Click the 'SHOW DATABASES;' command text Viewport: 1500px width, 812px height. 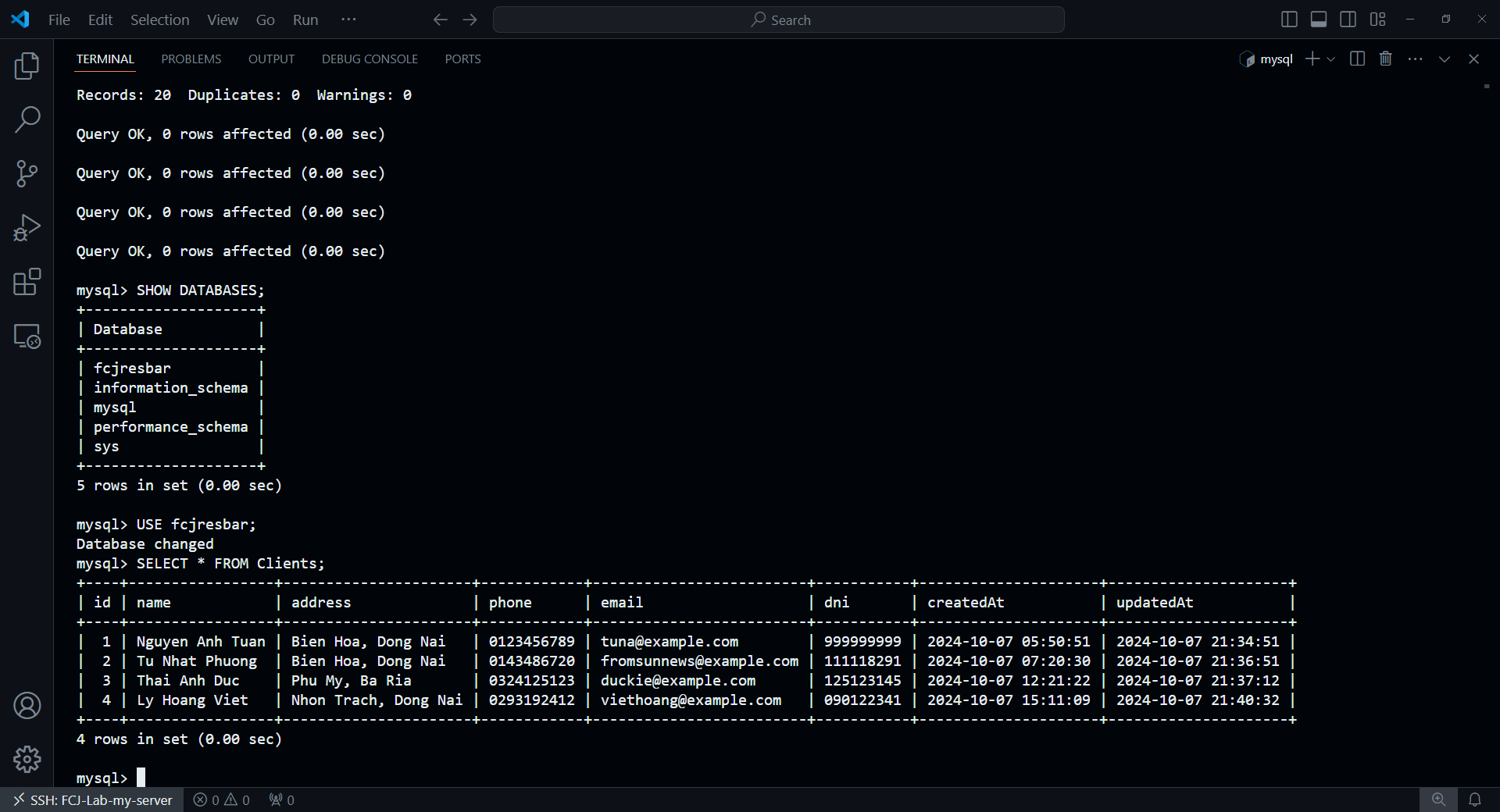(x=201, y=290)
